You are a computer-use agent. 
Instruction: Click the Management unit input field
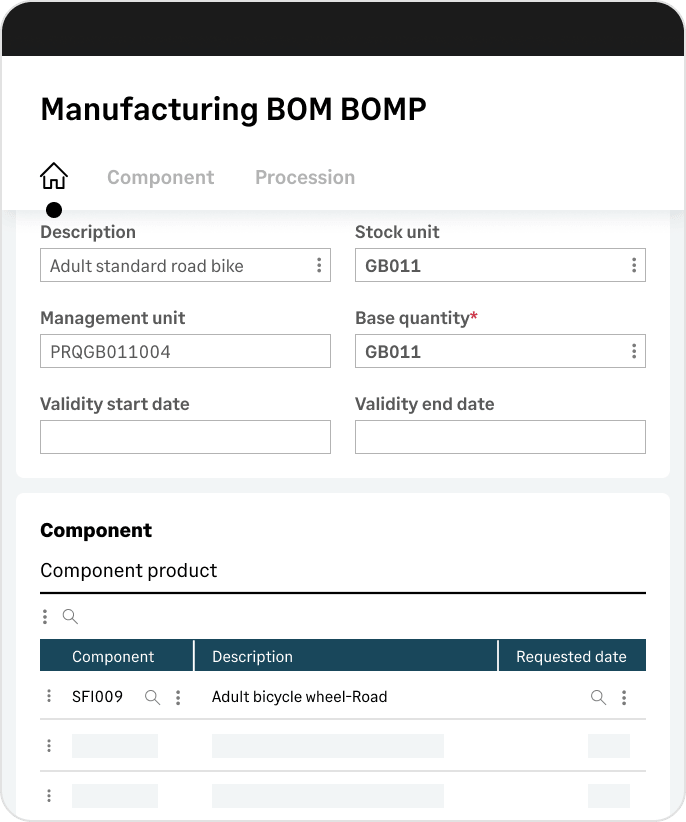186,351
